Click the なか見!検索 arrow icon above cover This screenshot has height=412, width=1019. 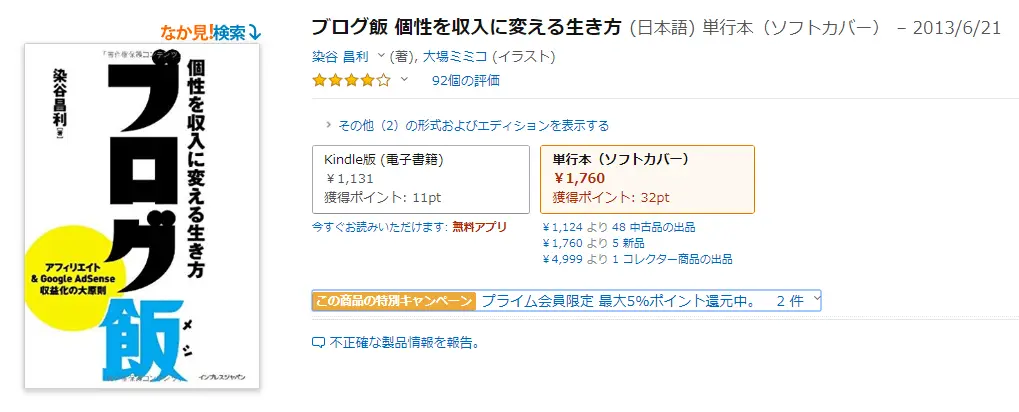[x=254, y=32]
